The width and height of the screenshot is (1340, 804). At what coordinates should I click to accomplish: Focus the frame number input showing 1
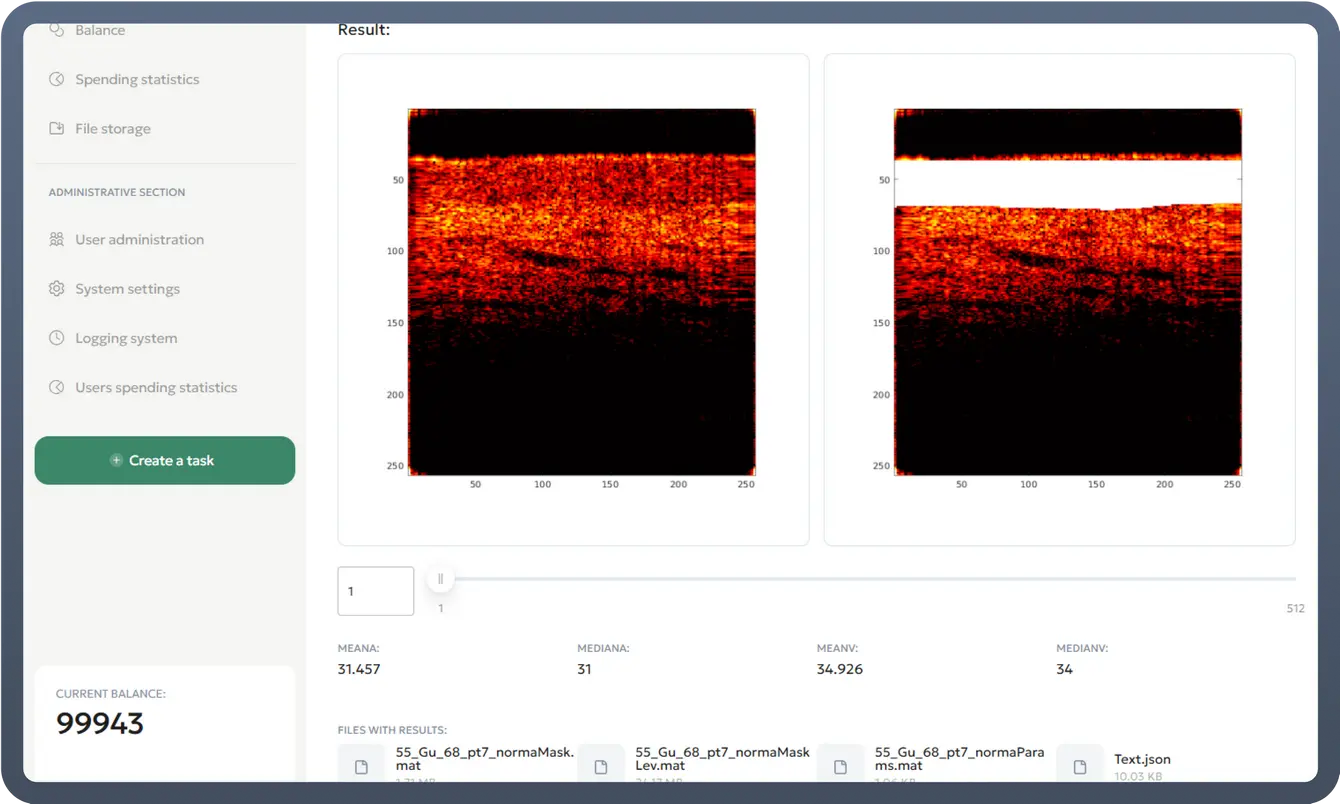pyautogui.click(x=376, y=591)
